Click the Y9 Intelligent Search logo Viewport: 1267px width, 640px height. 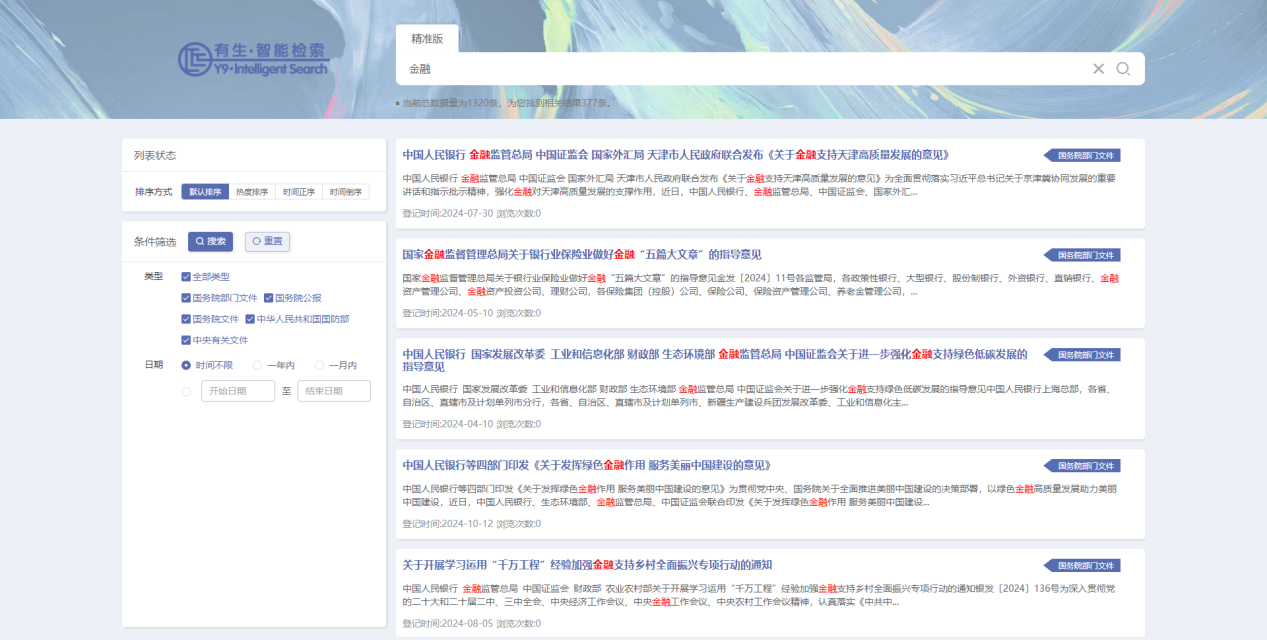253,59
